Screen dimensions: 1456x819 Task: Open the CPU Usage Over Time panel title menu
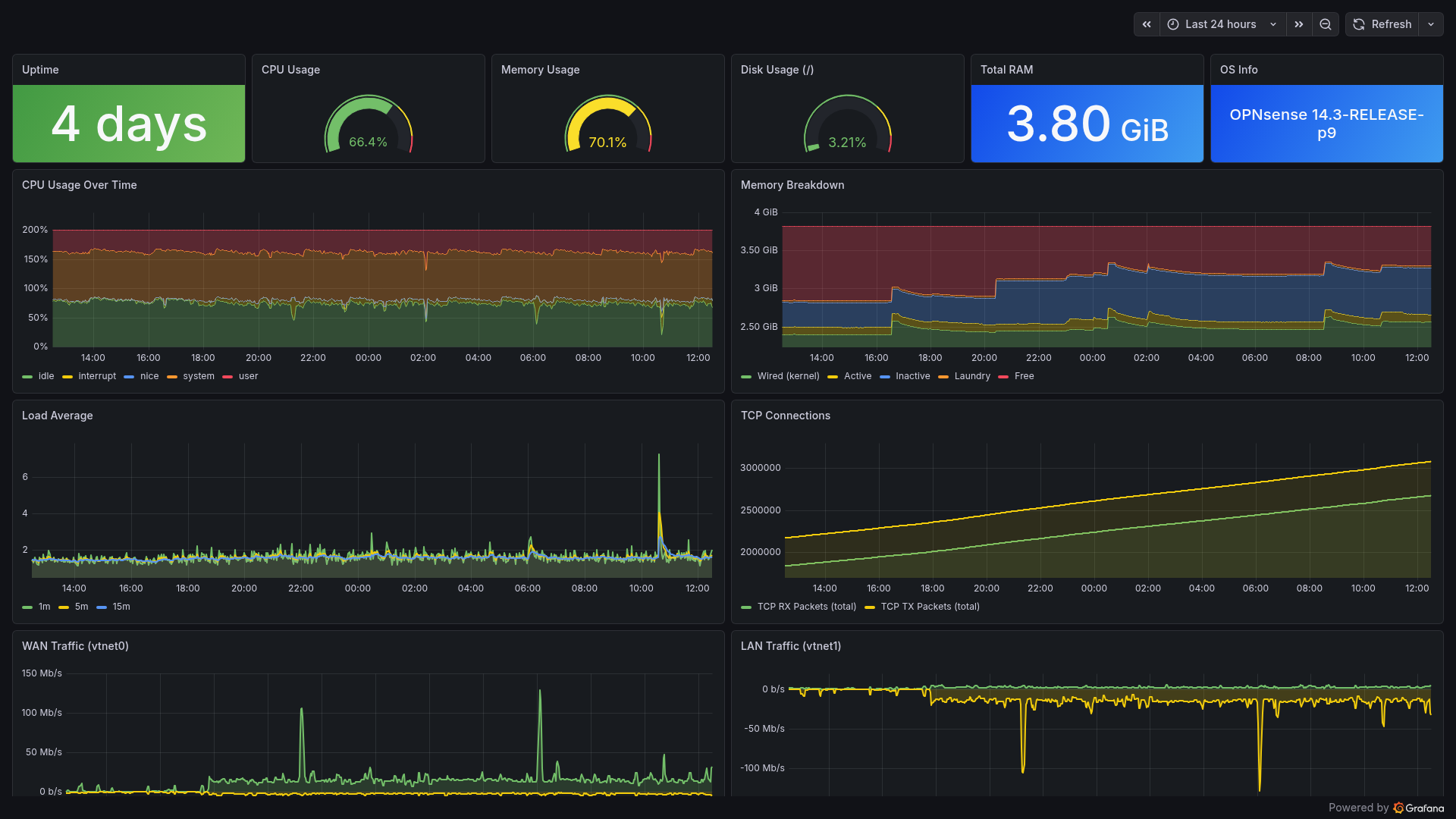click(80, 185)
